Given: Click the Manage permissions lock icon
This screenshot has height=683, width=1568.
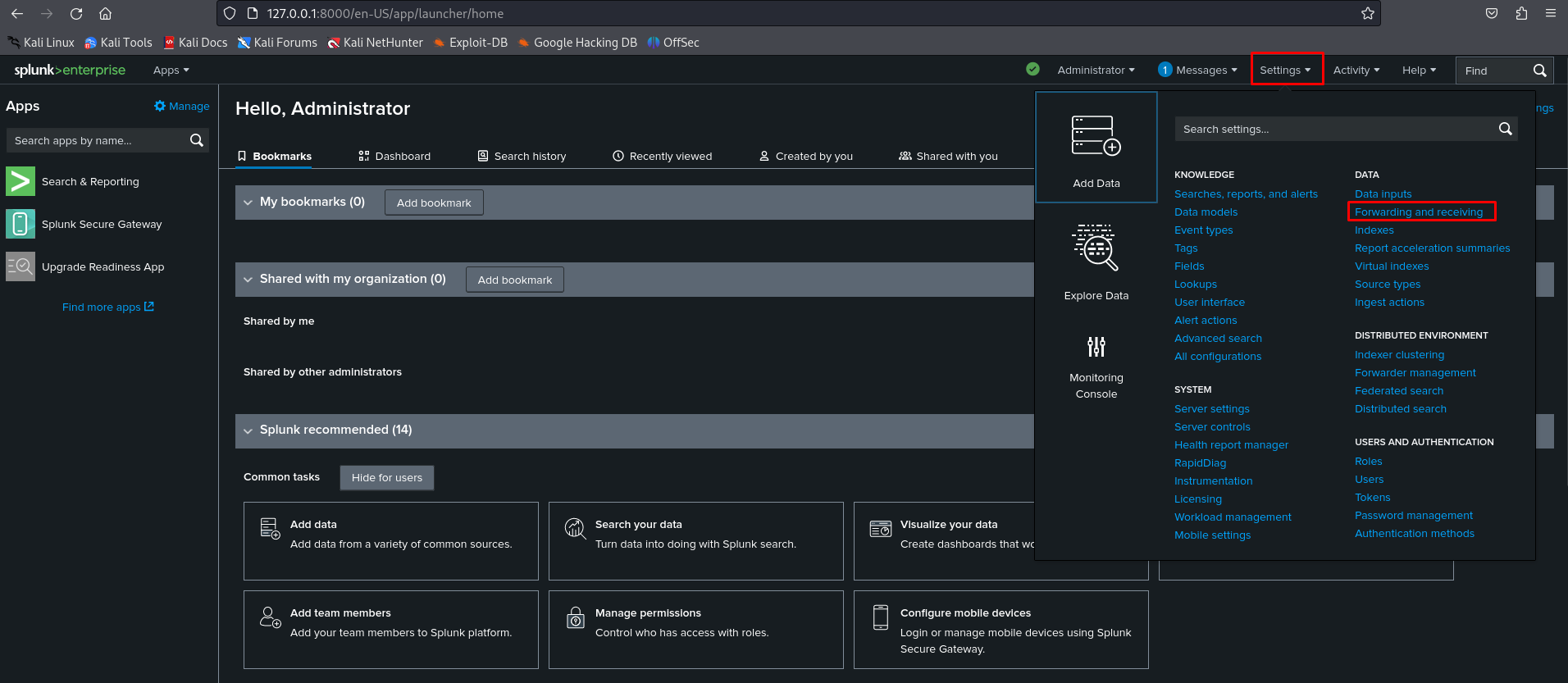Looking at the screenshot, I should [x=576, y=617].
